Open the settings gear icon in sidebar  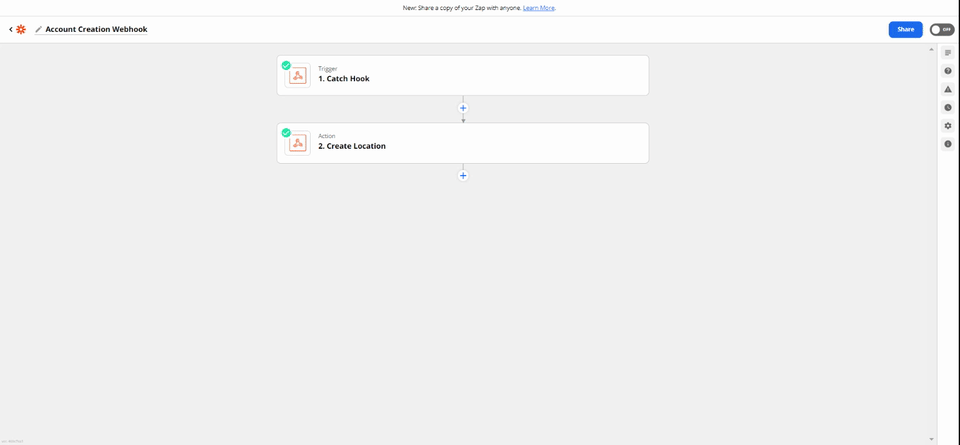[948, 125]
